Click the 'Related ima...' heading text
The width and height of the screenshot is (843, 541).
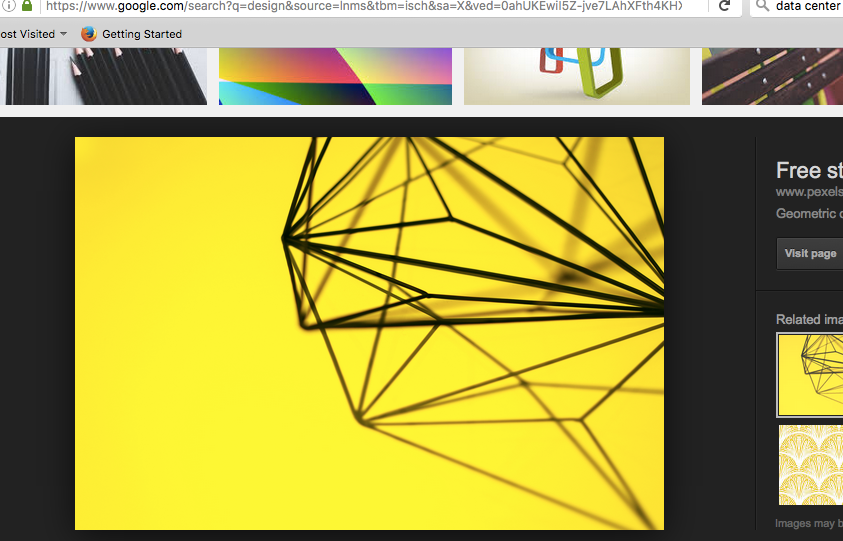(x=809, y=319)
